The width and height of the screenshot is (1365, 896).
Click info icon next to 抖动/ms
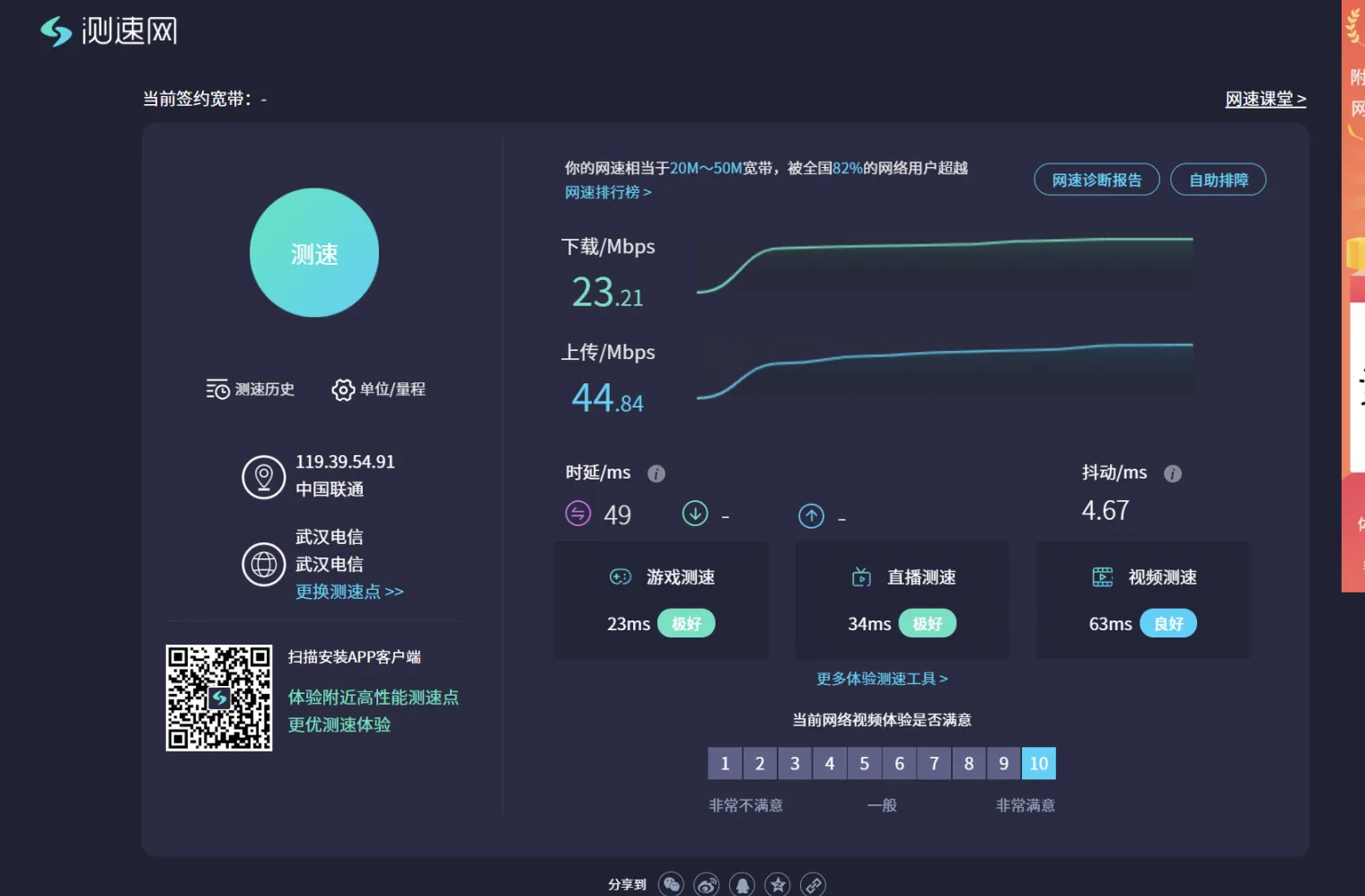(1173, 473)
